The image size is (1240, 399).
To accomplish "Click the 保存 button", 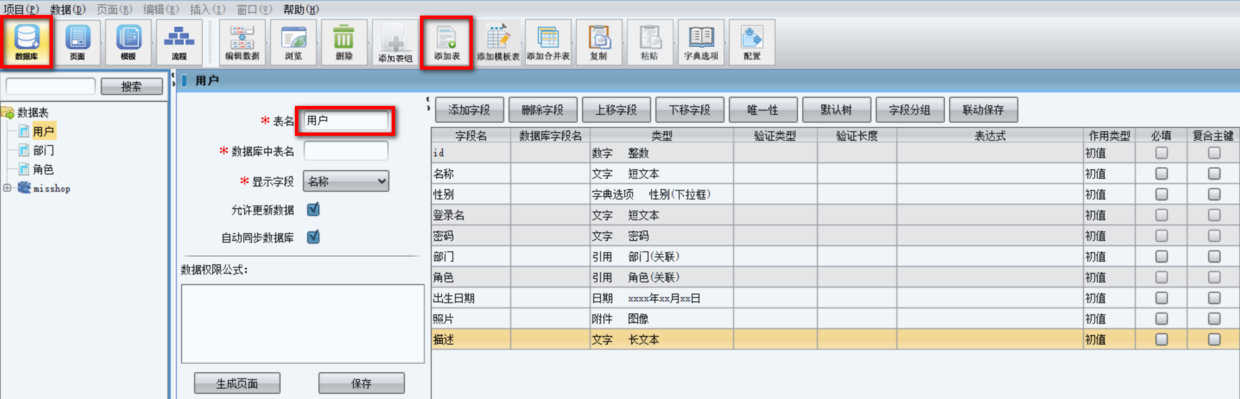I will [362, 383].
